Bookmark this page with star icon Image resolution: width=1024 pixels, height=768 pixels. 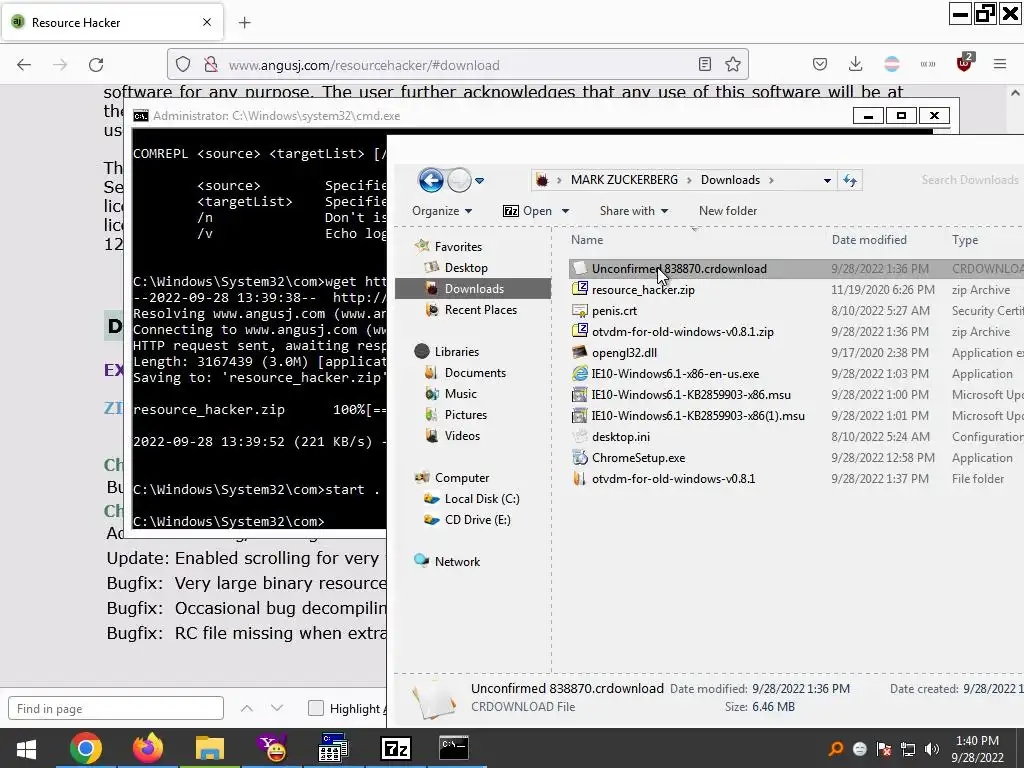click(x=733, y=64)
